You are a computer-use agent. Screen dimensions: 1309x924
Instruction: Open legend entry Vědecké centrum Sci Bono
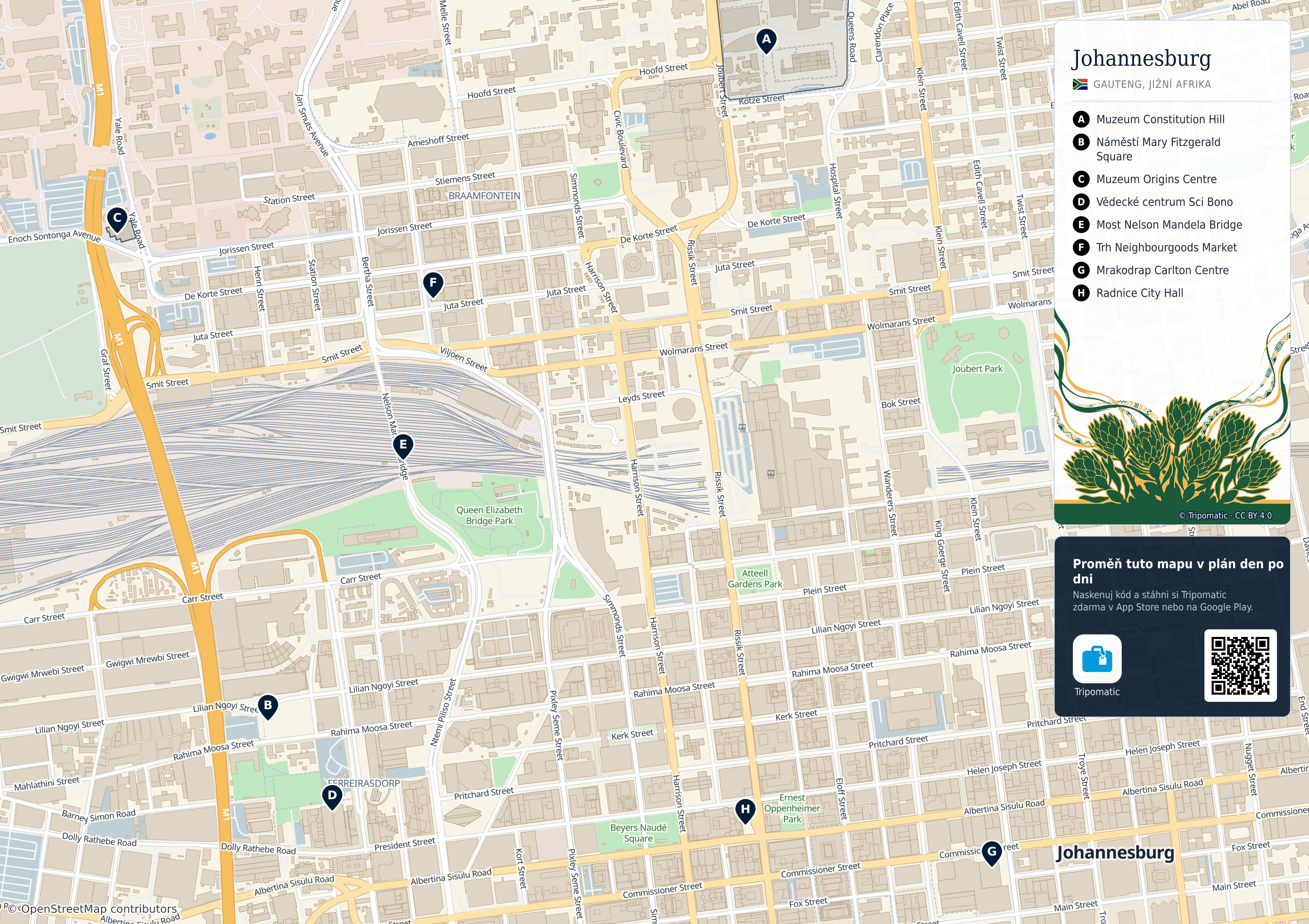click(x=1164, y=202)
